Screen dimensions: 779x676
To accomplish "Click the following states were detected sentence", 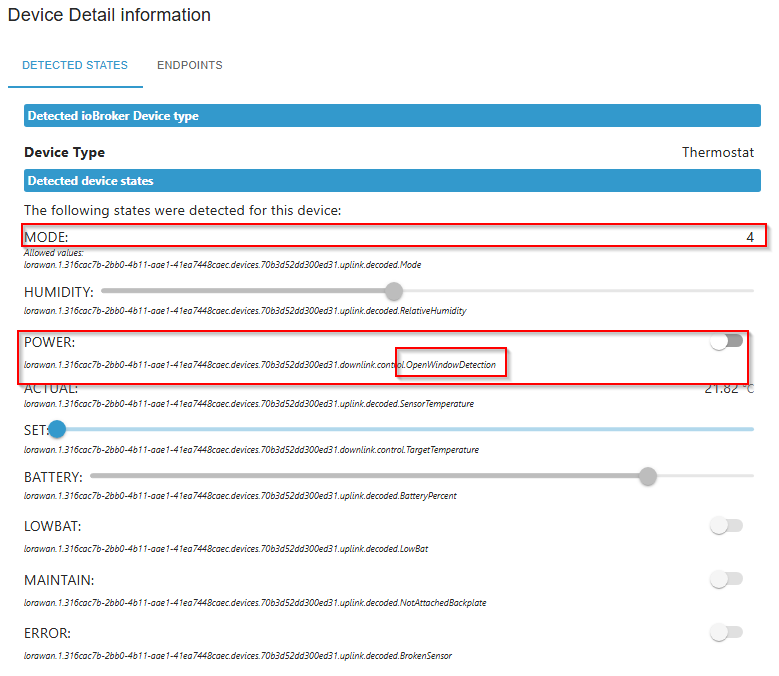I will (182, 211).
